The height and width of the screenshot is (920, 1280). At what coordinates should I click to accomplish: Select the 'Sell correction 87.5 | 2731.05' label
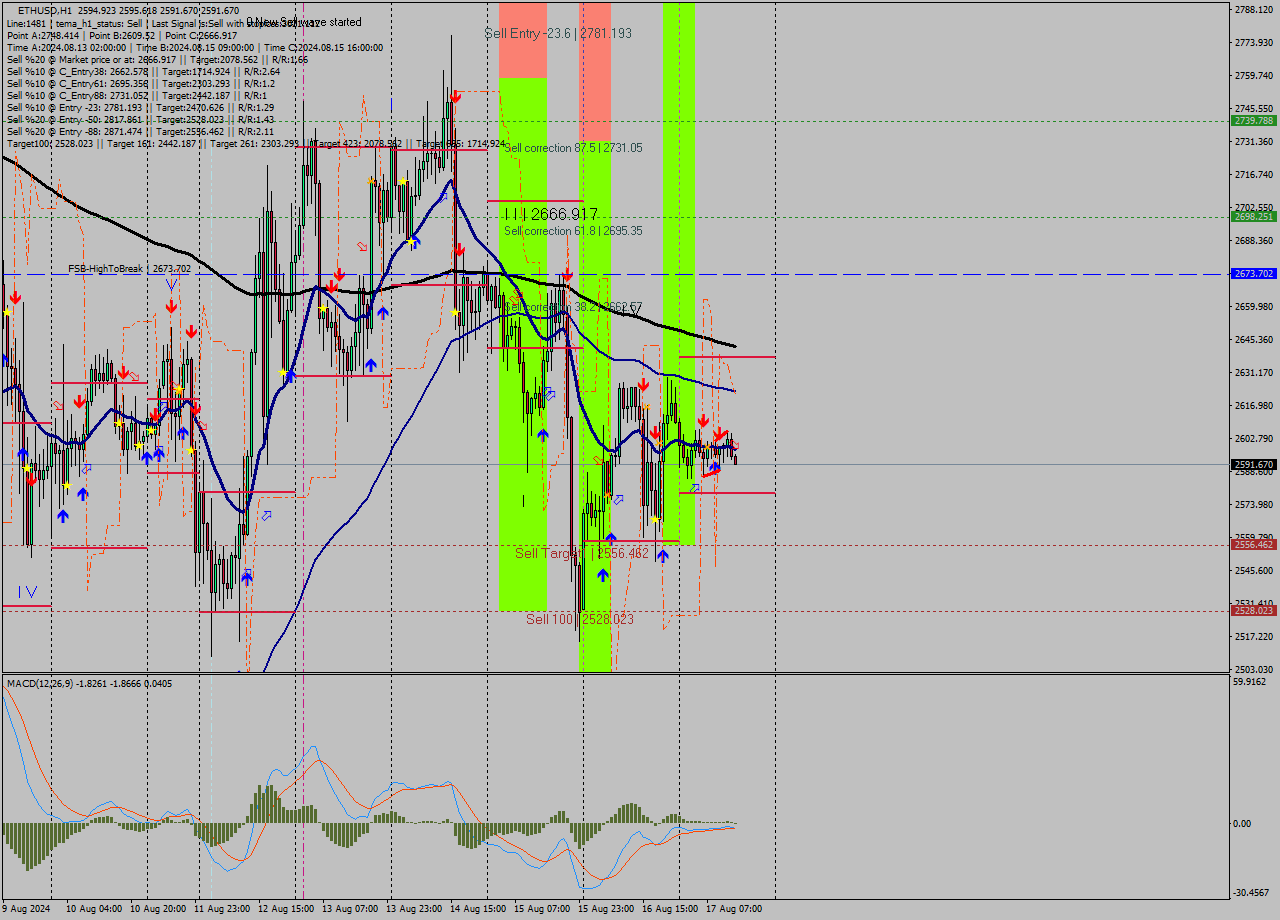coord(574,148)
